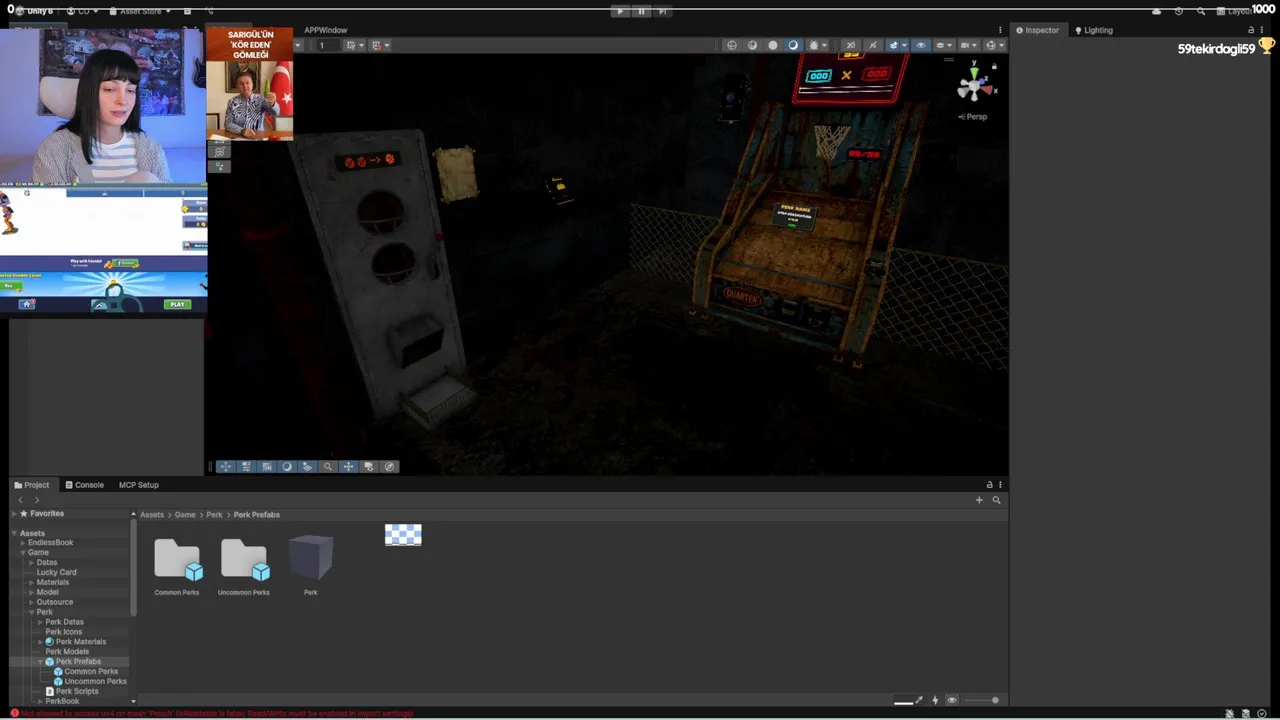Click the layers icon in bottom scene overlay
Viewport: 1280px width, 720px height.
[307, 466]
